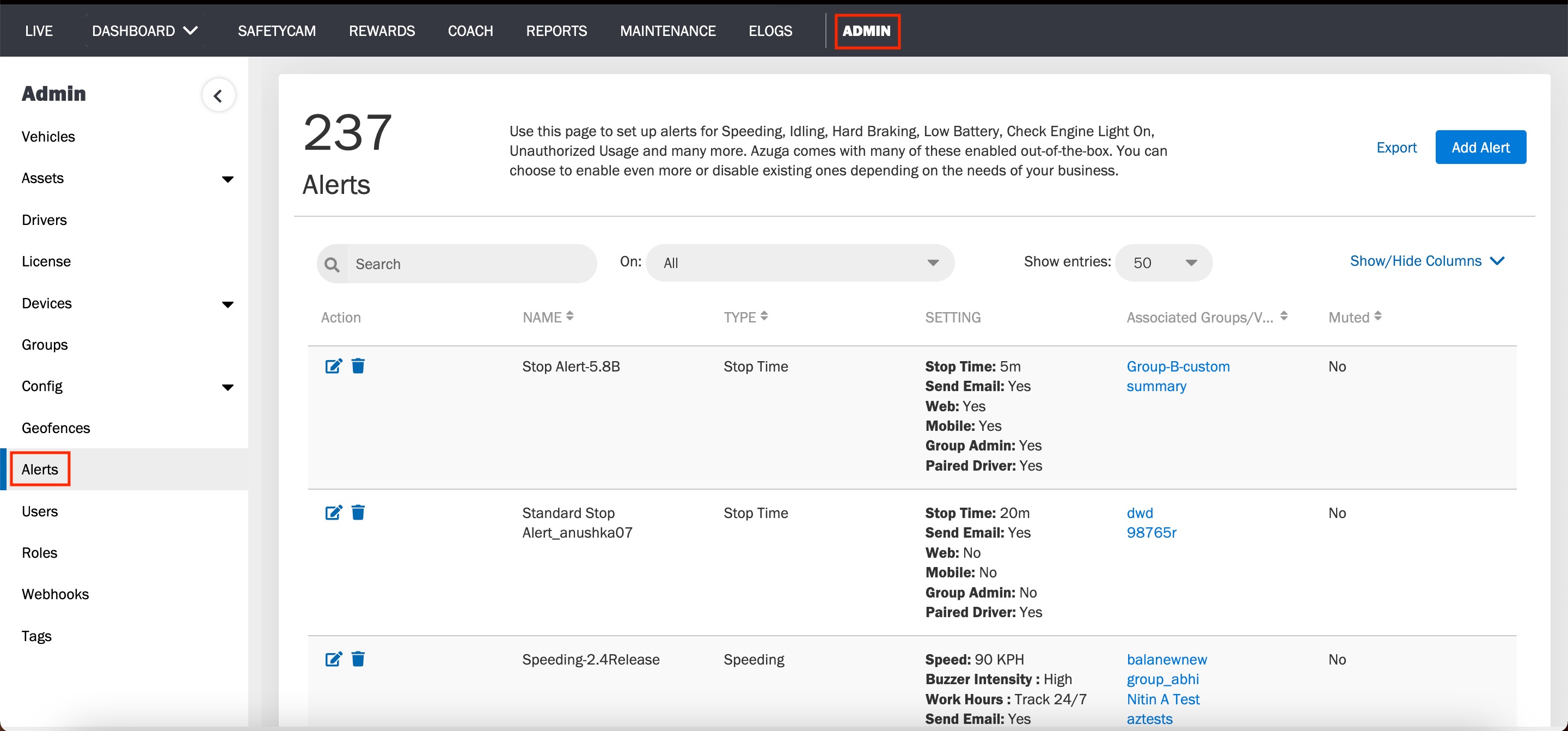The width and height of the screenshot is (1568, 731).
Task: Switch to the REWARDS tab
Action: (382, 31)
